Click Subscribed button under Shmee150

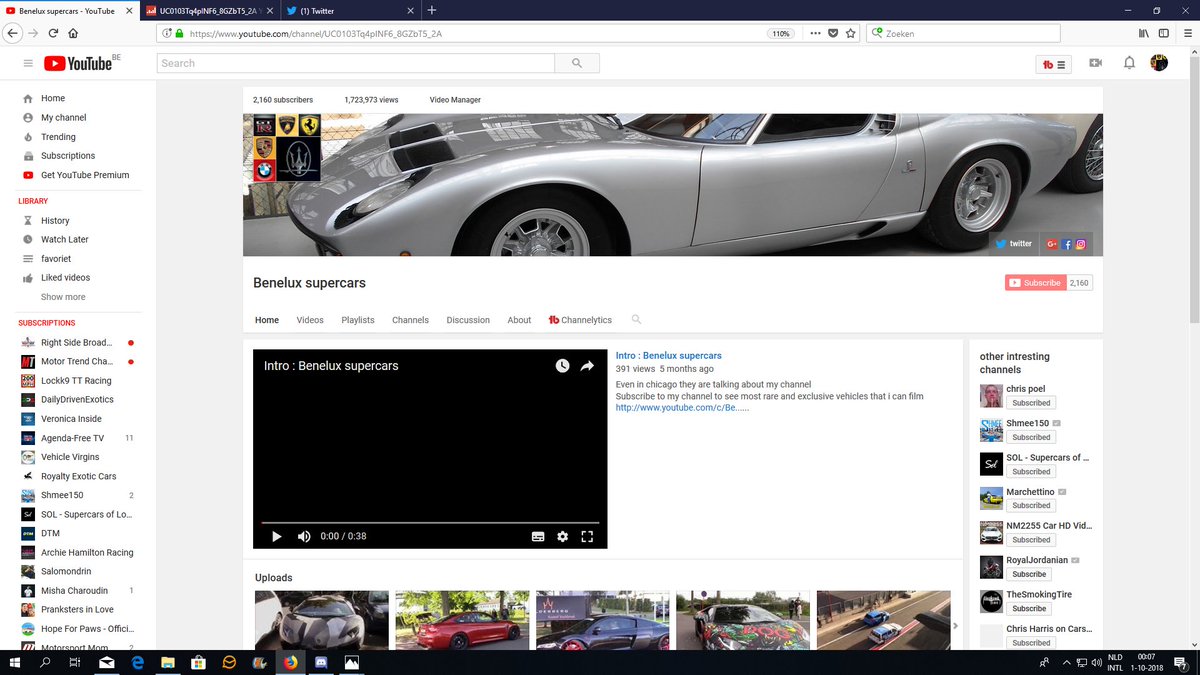point(1030,437)
